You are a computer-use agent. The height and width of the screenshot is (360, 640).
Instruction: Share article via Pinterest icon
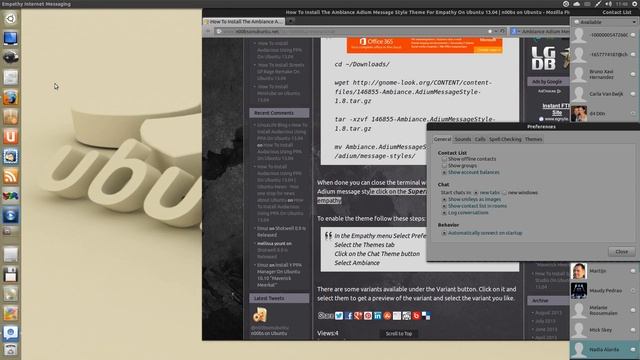point(368,316)
